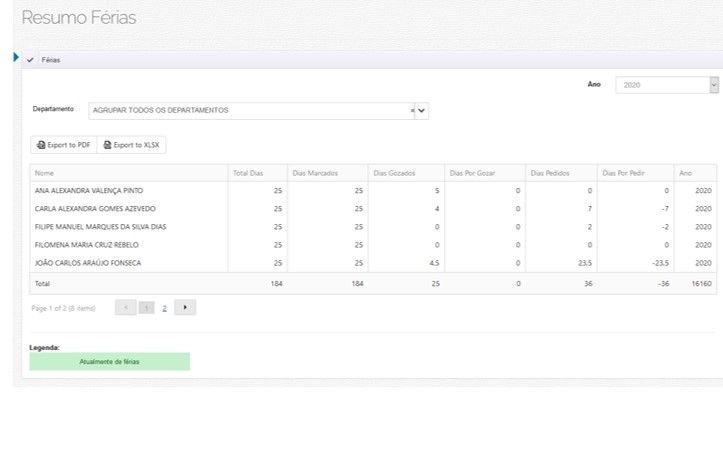This screenshot has width=723, height=466.
Task: Click the Resumo Férias page title
Action: 79,18
